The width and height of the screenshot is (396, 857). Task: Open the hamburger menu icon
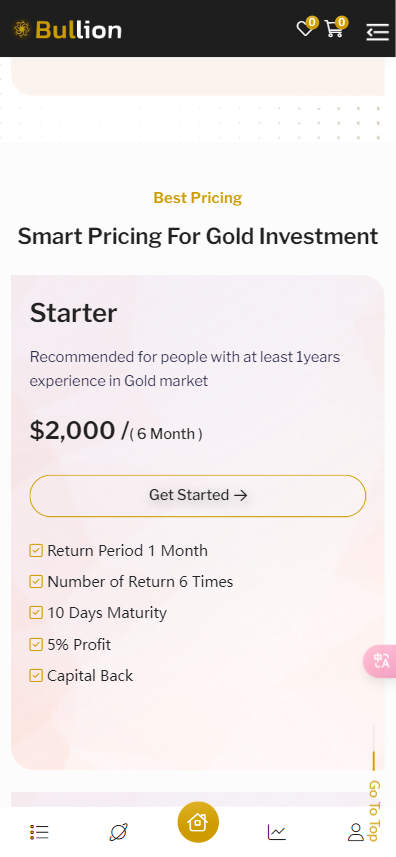pos(377,32)
